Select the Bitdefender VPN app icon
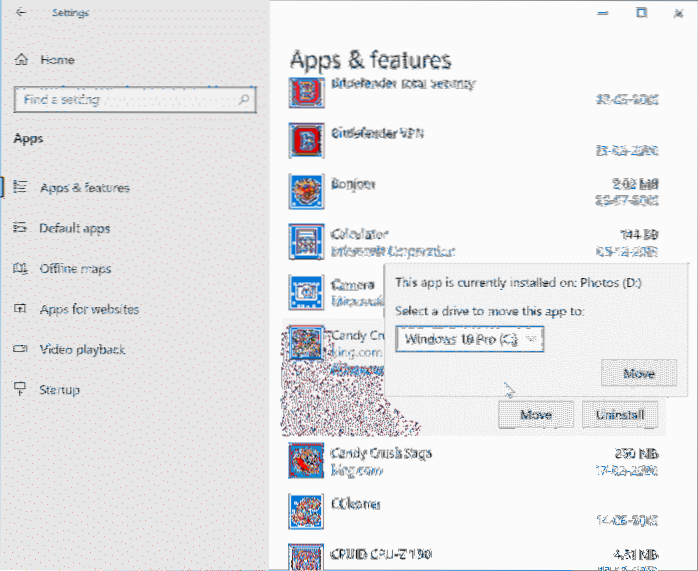The width and height of the screenshot is (698, 571). (304, 139)
